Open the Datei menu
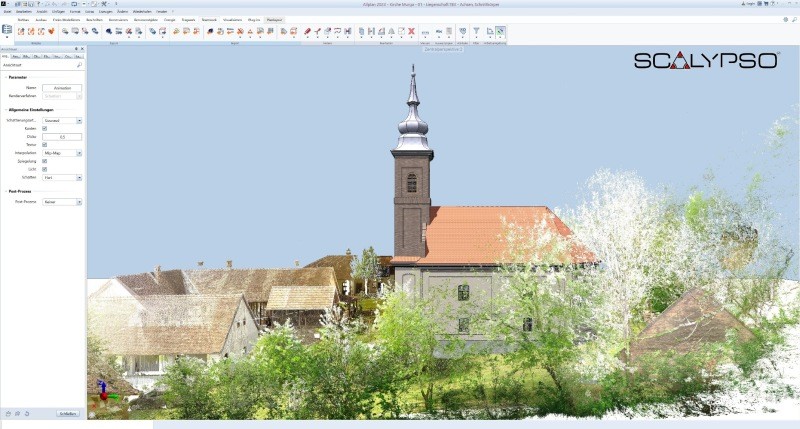The image size is (800, 429). pos(7,11)
